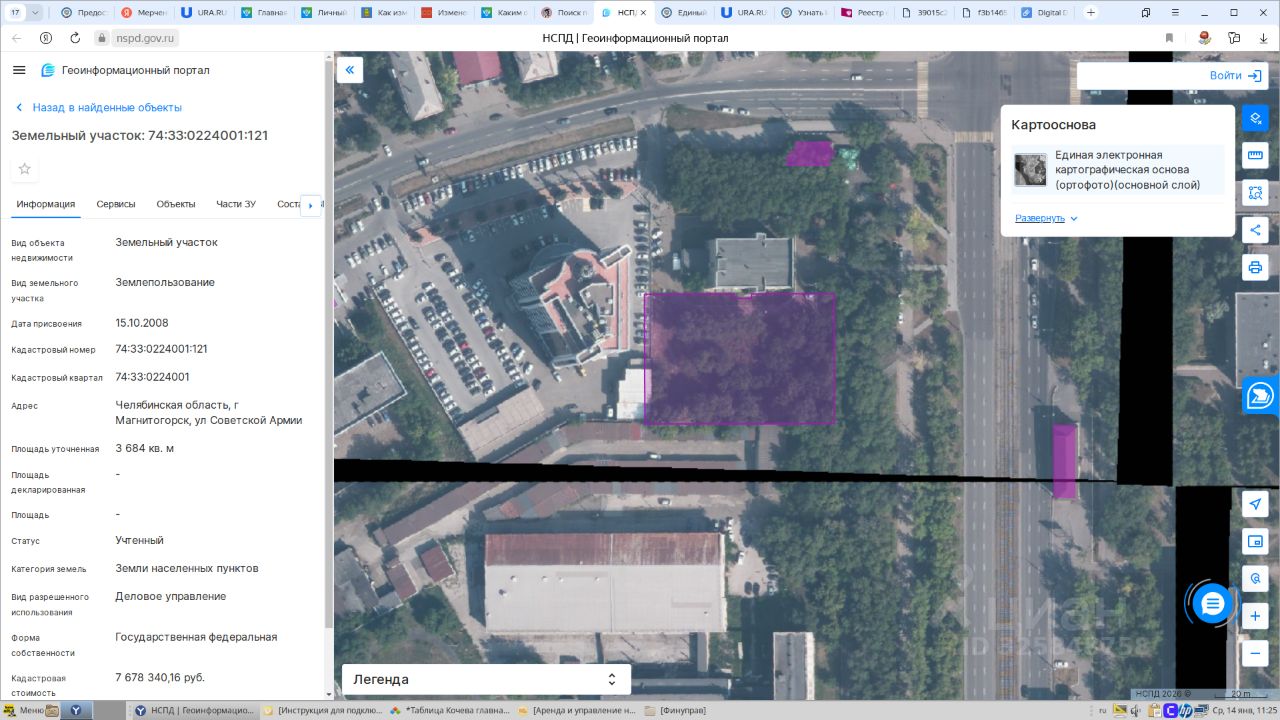The image size is (1280, 720).
Task: Zoom in the map with plus button
Action: click(x=1255, y=616)
